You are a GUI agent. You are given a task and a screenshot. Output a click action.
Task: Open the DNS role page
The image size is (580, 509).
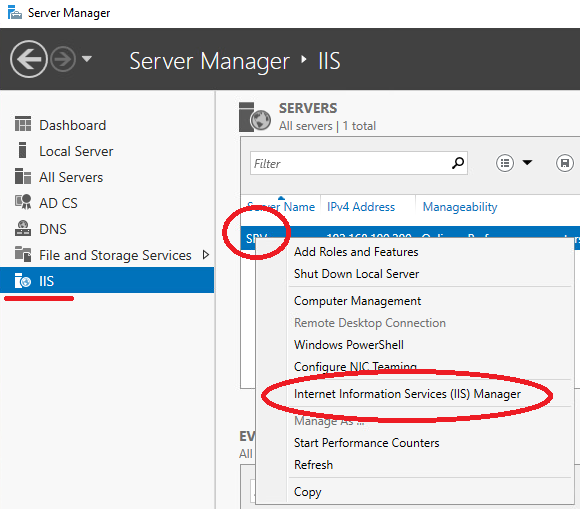click(x=53, y=229)
